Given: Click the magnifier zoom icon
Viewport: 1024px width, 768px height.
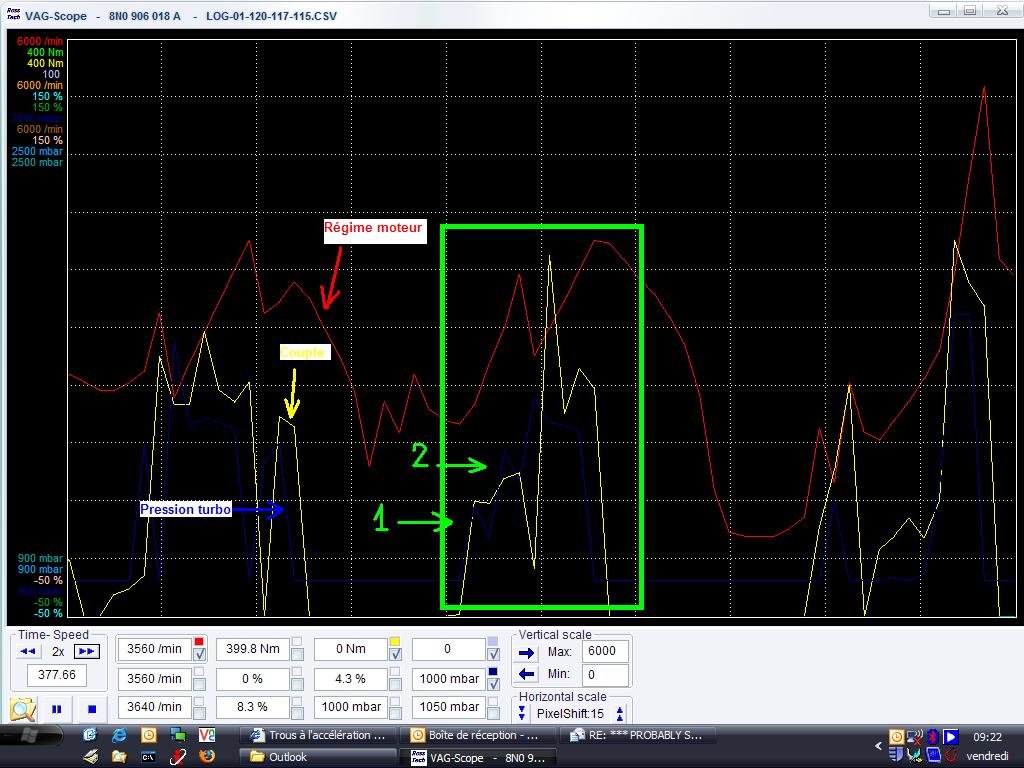Looking at the screenshot, I should point(23,709).
